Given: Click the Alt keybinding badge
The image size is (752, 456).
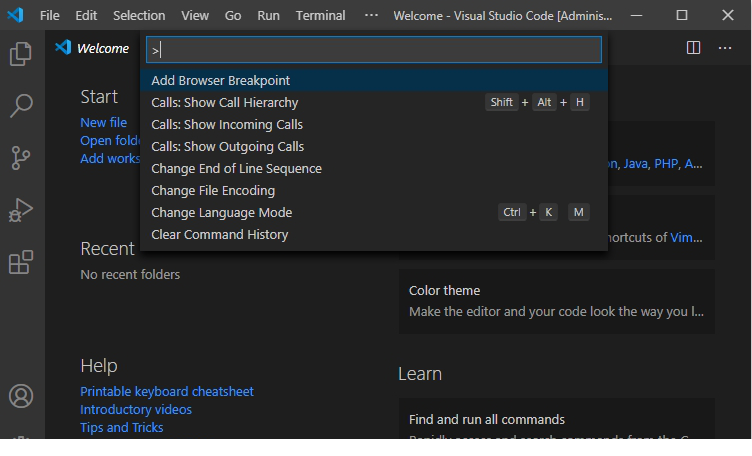Looking at the screenshot, I should 544,103.
